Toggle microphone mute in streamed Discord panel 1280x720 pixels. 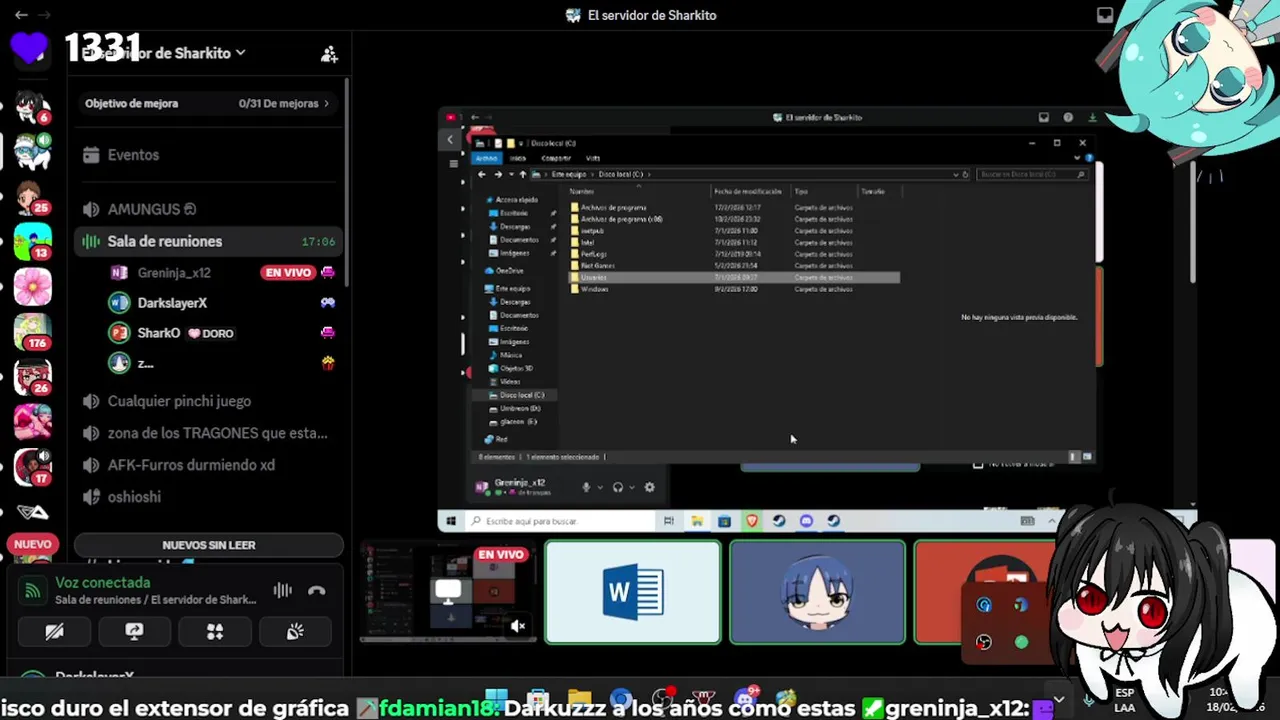click(587, 487)
